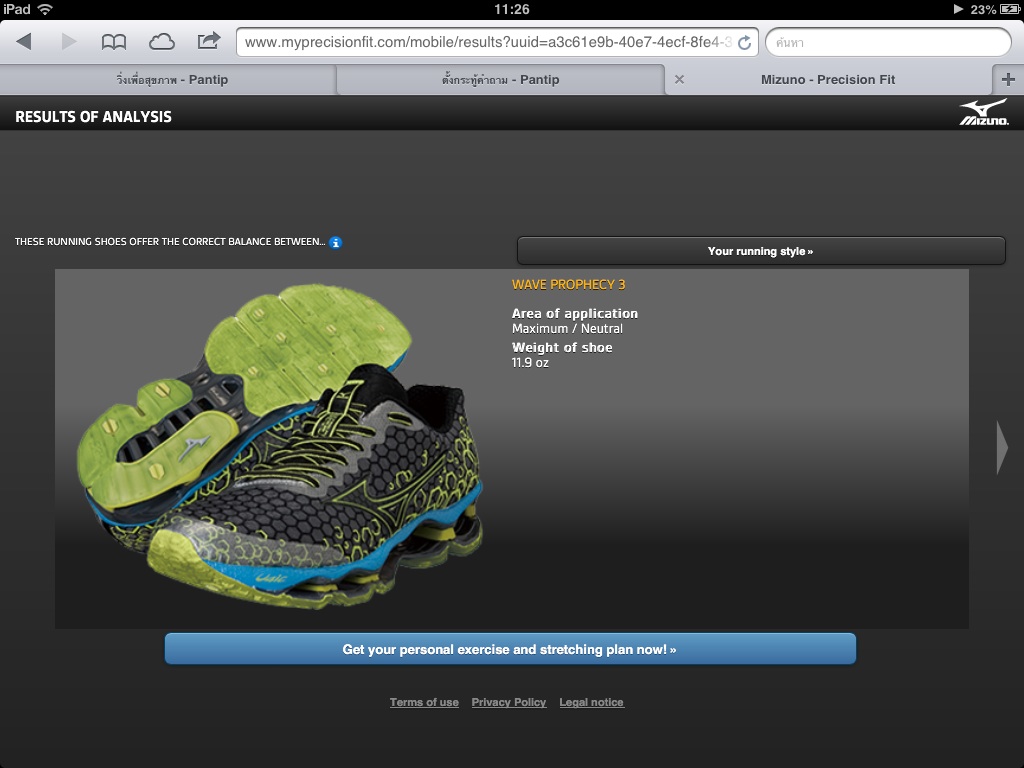Click the Wave Prophecy 3 shoe image
1024x768 pixels.
(x=280, y=446)
